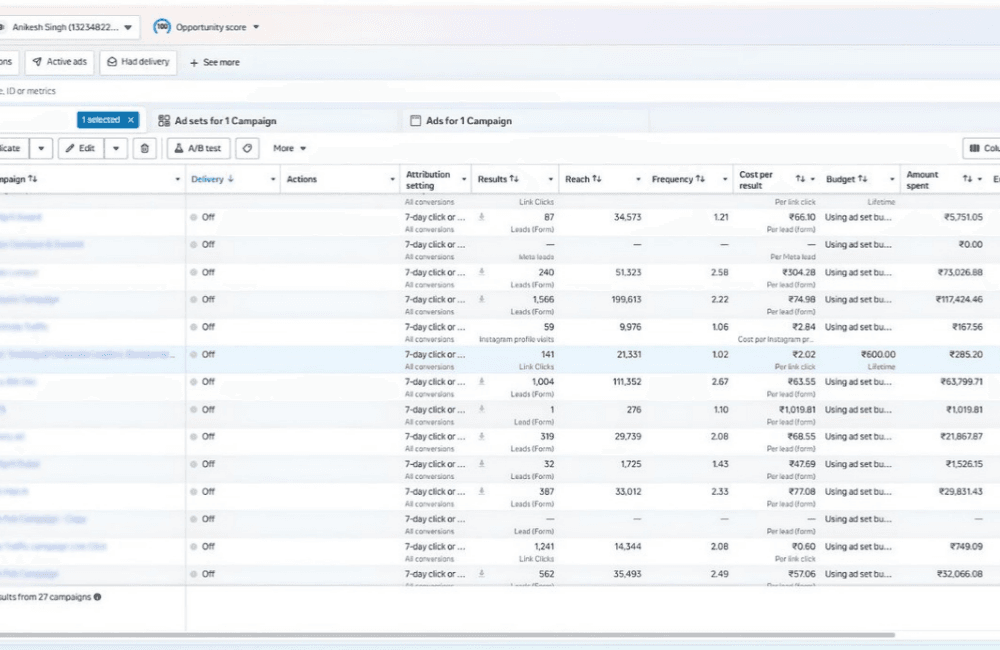Click the info icon beside Results from 27 campaigns
The image size is (1000, 650).
coord(98,597)
